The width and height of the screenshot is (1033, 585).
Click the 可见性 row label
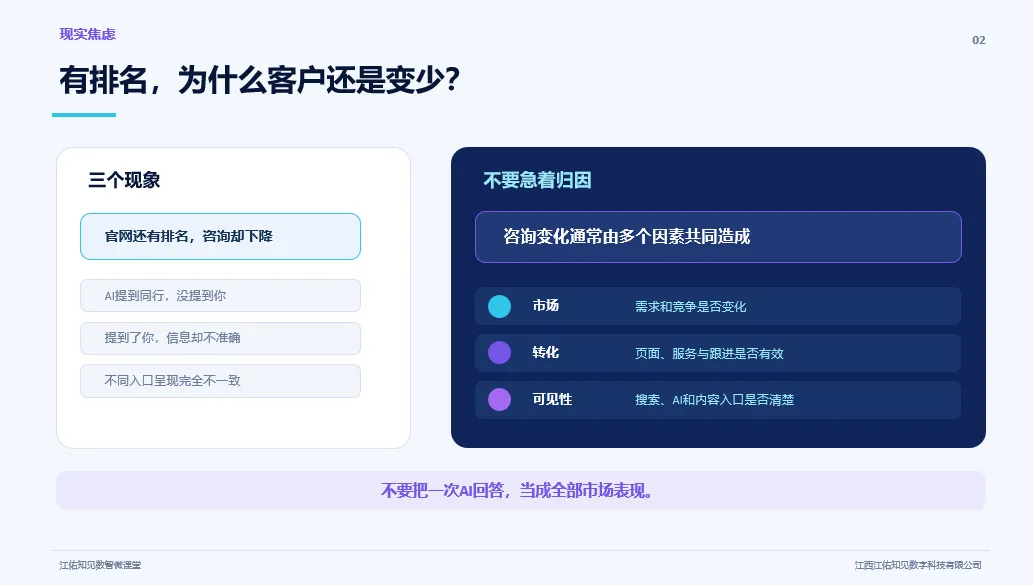point(552,399)
